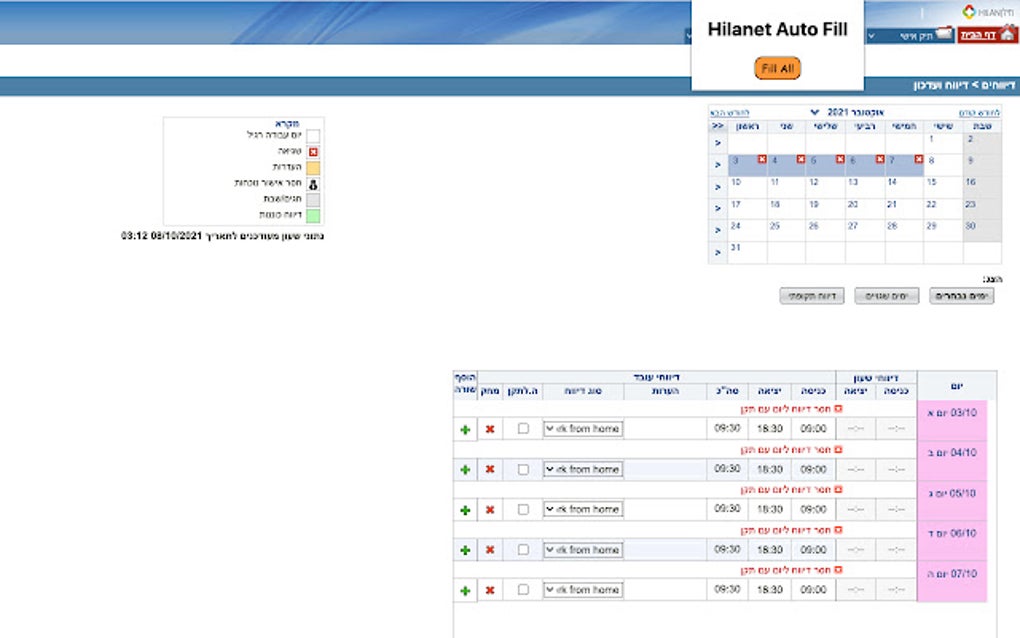Image resolution: width=1020 pixels, height=638 pixels.
Task: Click error message icon above 07/10 row
Action: 838,570
